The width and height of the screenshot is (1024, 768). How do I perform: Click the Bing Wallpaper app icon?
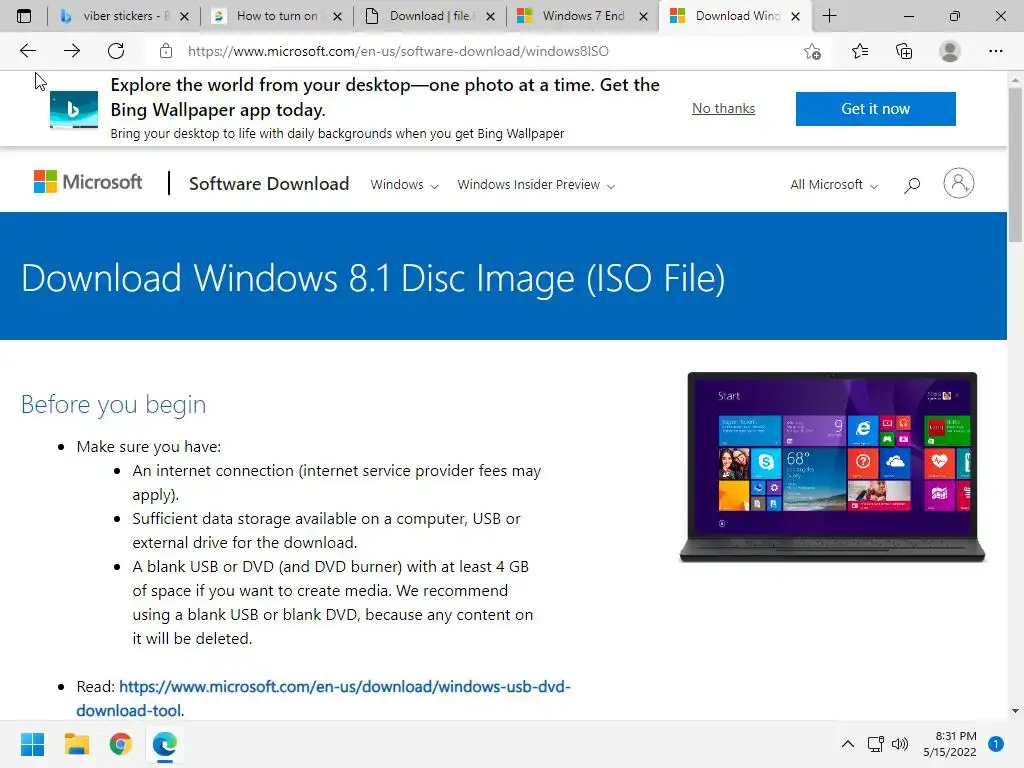[74, 109]
